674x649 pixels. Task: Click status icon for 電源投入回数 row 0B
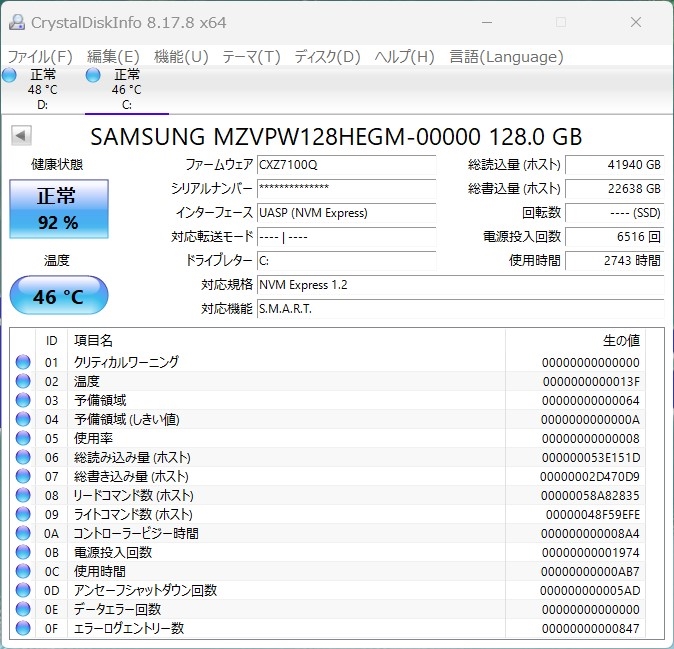(x=23, y=552)
